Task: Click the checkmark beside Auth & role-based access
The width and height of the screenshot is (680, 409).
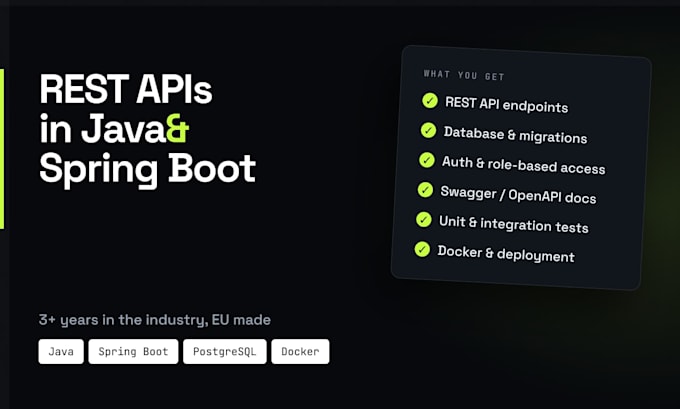Action: pyautogui.click(x=427, y=160)
